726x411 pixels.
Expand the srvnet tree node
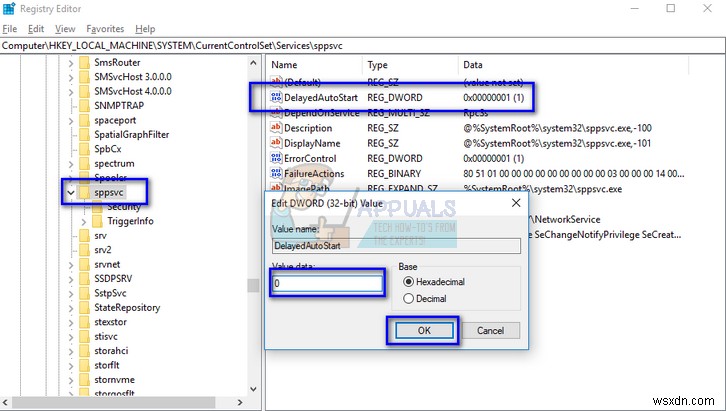click(71, 265)
